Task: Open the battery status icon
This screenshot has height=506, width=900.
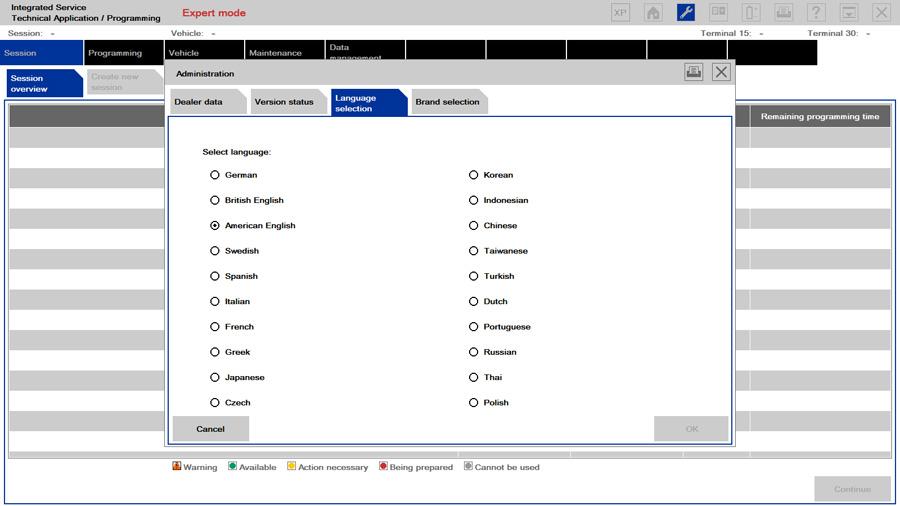Action: (x=751, y=13)
